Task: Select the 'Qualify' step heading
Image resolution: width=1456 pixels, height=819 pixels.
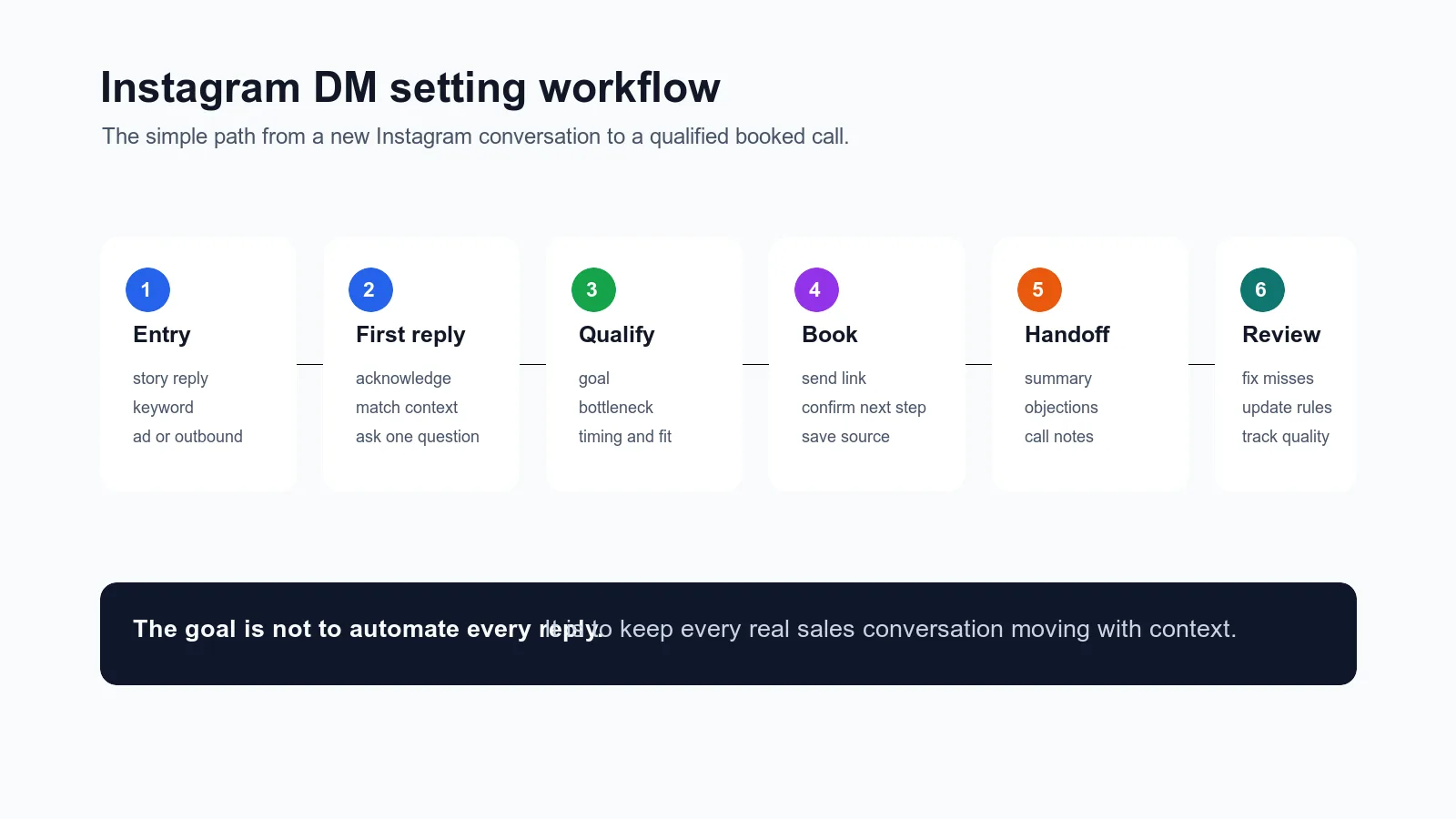Action: (617, 335)
